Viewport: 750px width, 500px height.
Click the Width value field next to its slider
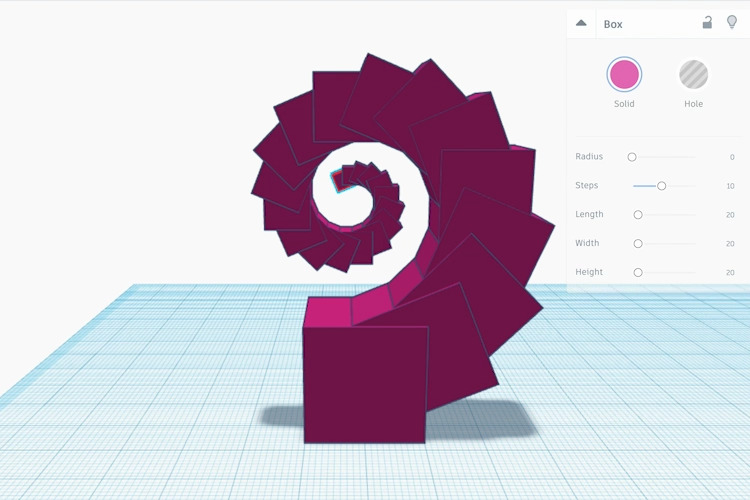[x=729, y=243]
